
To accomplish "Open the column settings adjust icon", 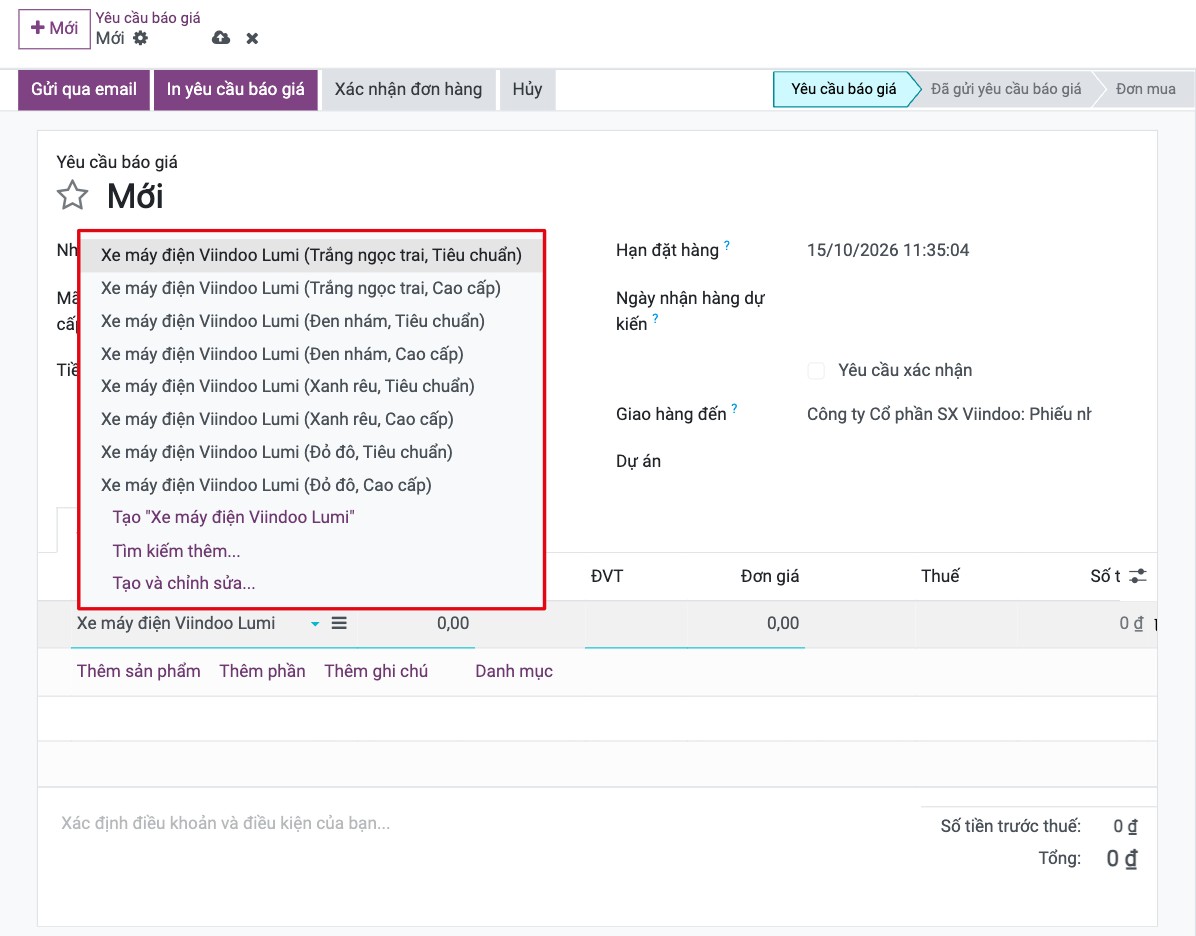I will [x=1138, y=576].
